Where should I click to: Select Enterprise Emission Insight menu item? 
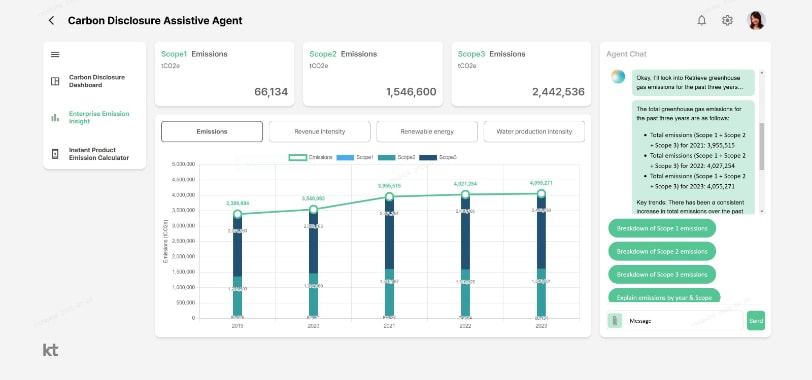pos(99,118)
